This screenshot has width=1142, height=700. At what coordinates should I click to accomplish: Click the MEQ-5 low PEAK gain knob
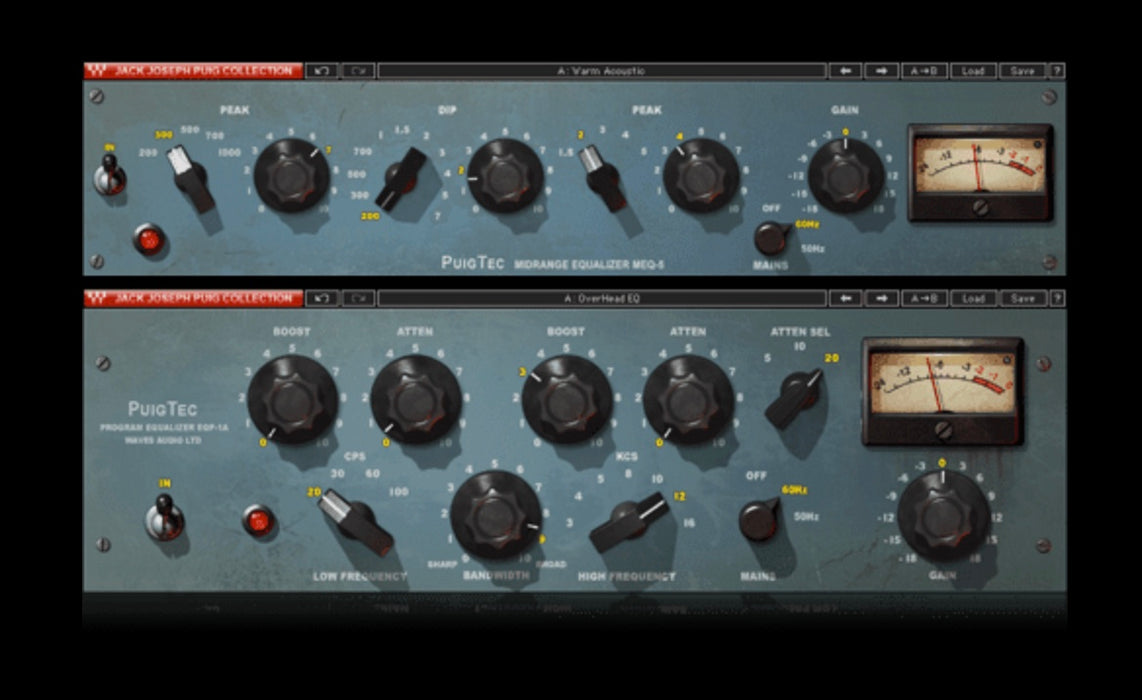point(291,176)
